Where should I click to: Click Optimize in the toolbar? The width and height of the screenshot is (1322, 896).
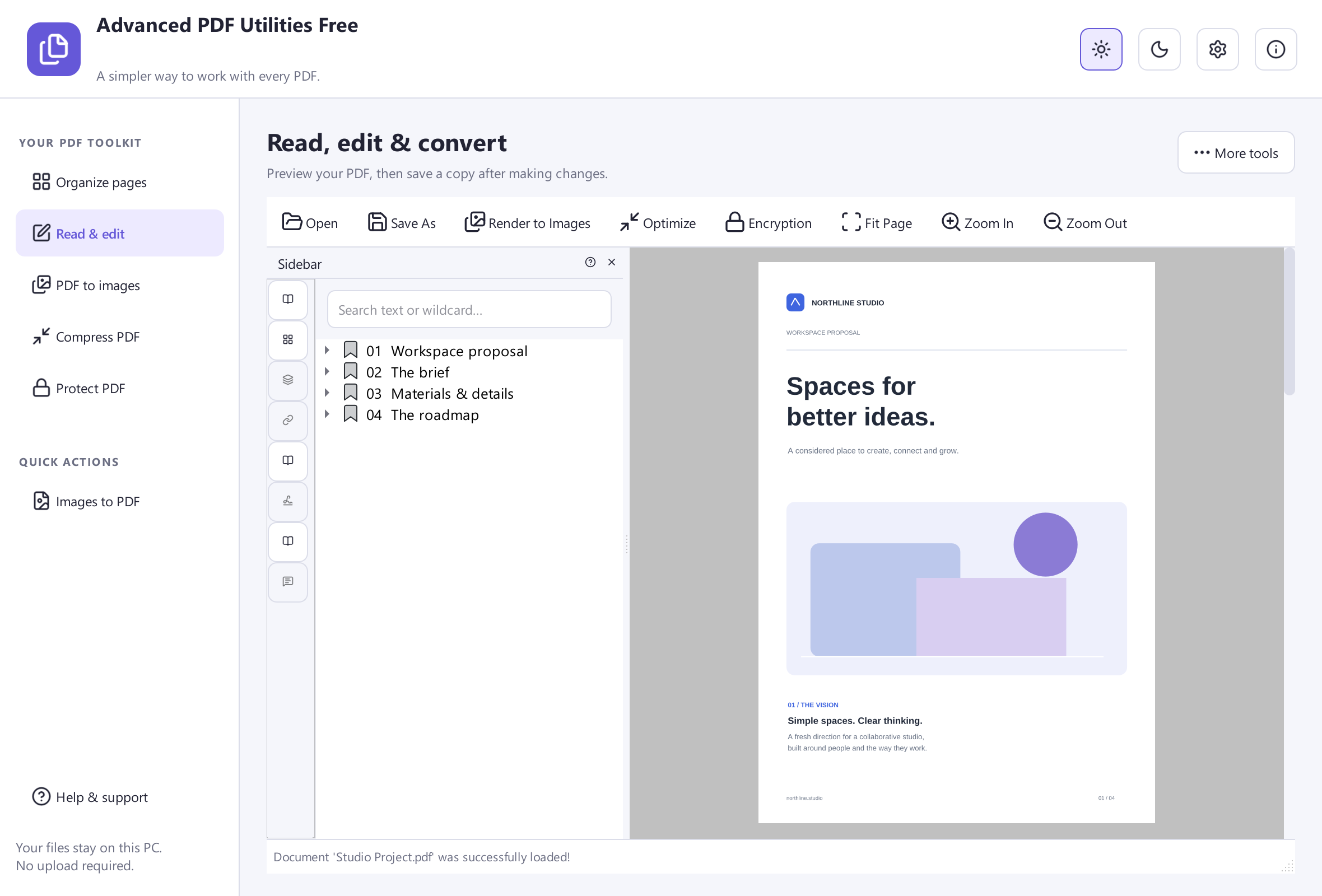(x=658, y=222)
